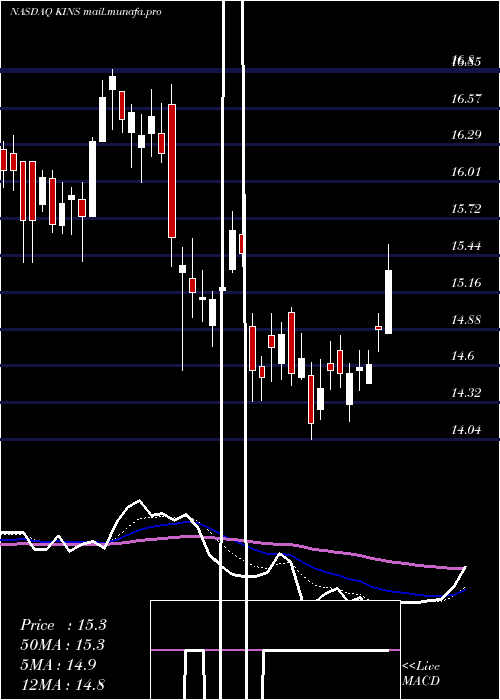Click the 14.32 price axis label
This screenshot has height=700, width=500.
click(466, 393)
